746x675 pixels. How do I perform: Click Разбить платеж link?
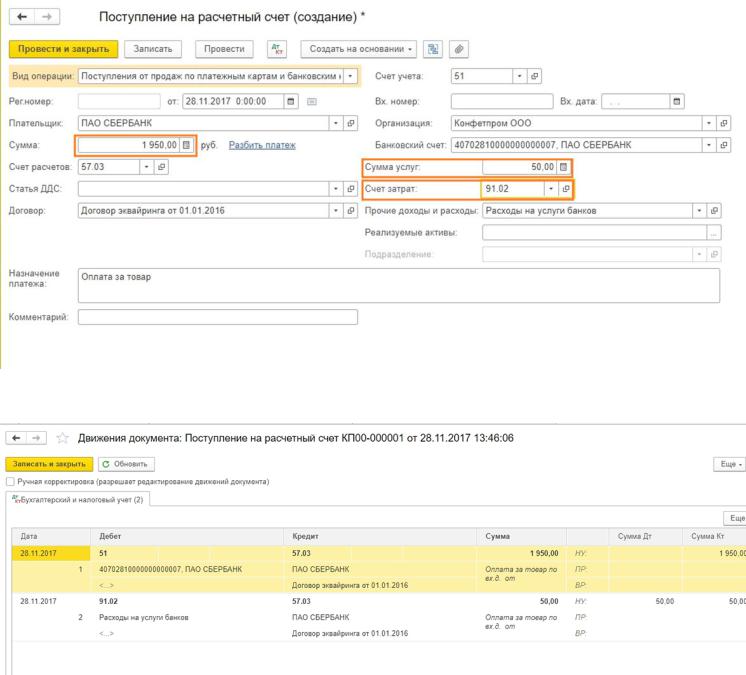[262, 145]
